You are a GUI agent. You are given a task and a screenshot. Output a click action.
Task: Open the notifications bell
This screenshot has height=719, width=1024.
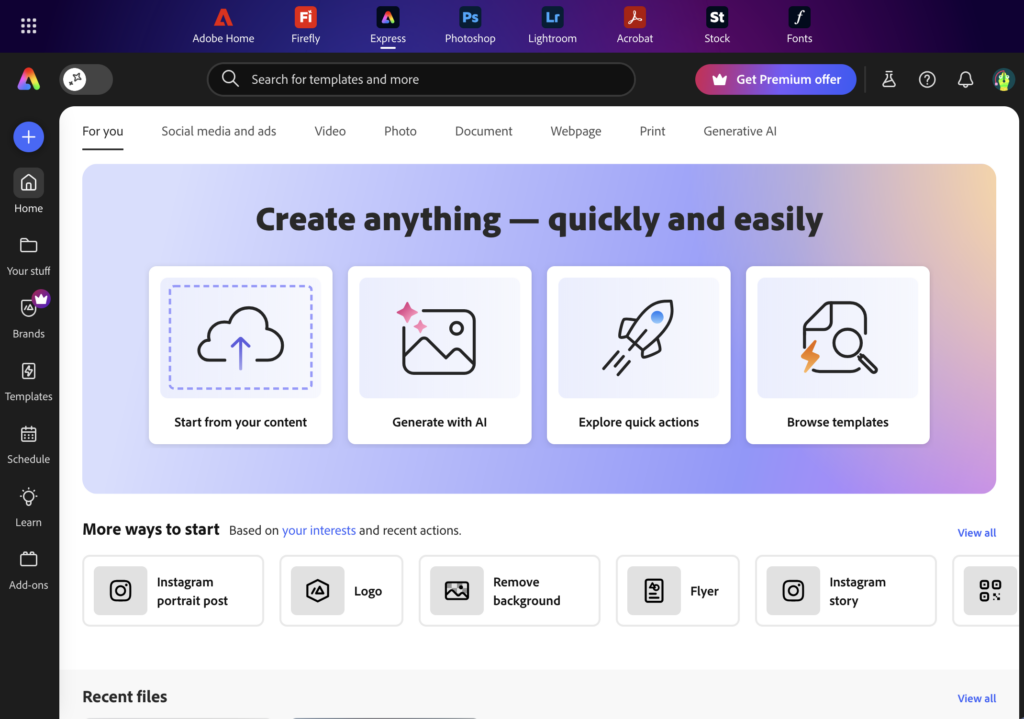(x=965, y=80)
